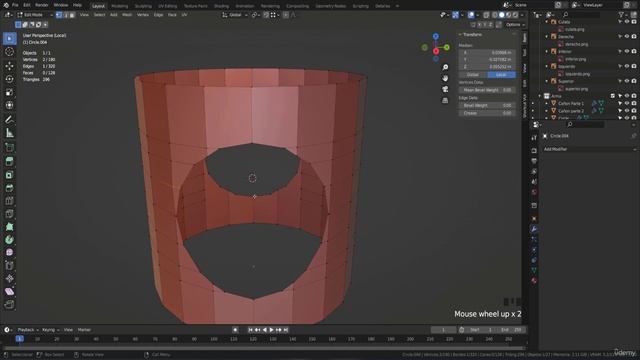Select the Loop Cut tool

9,201
